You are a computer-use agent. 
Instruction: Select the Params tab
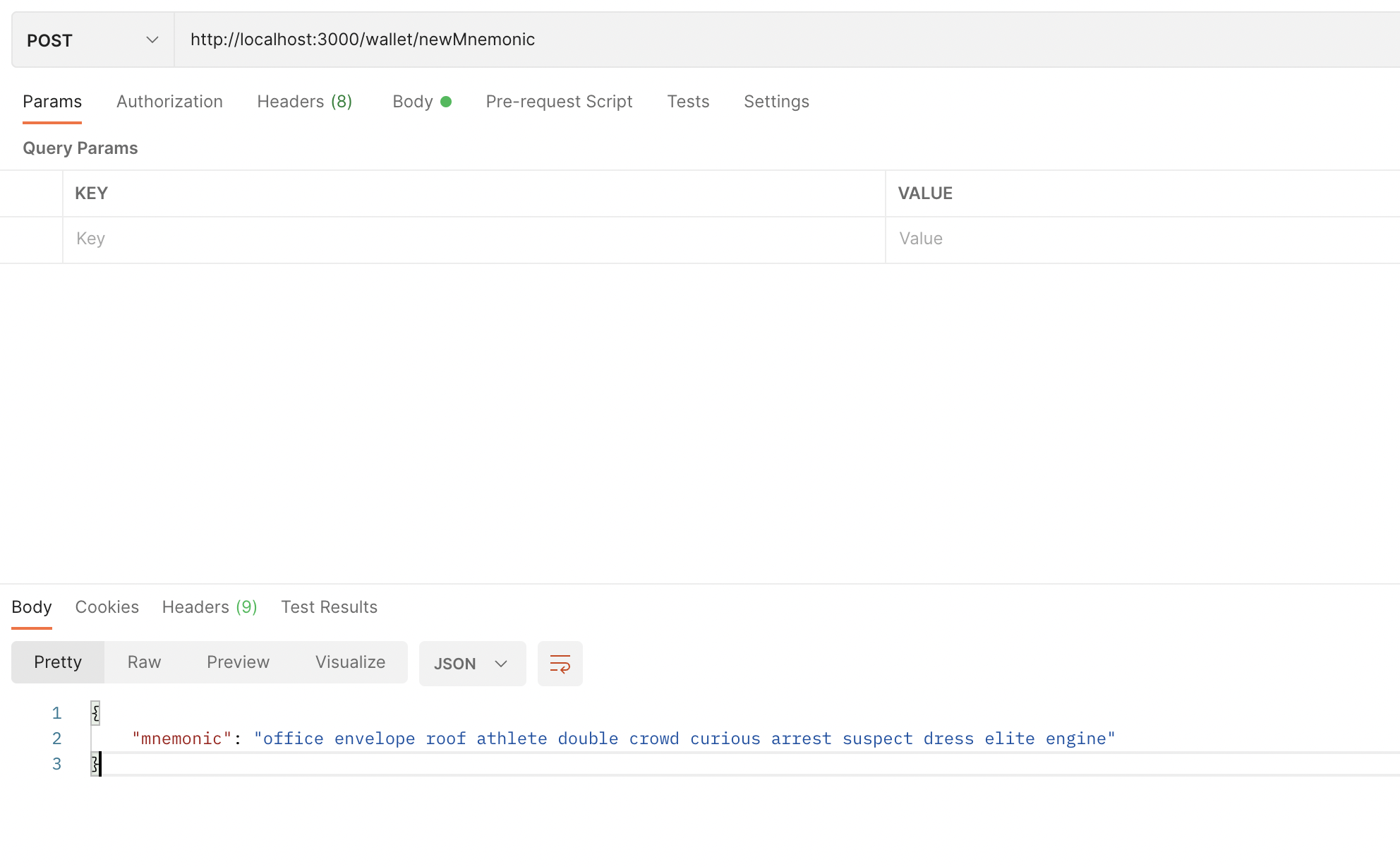tap(52, 102)
